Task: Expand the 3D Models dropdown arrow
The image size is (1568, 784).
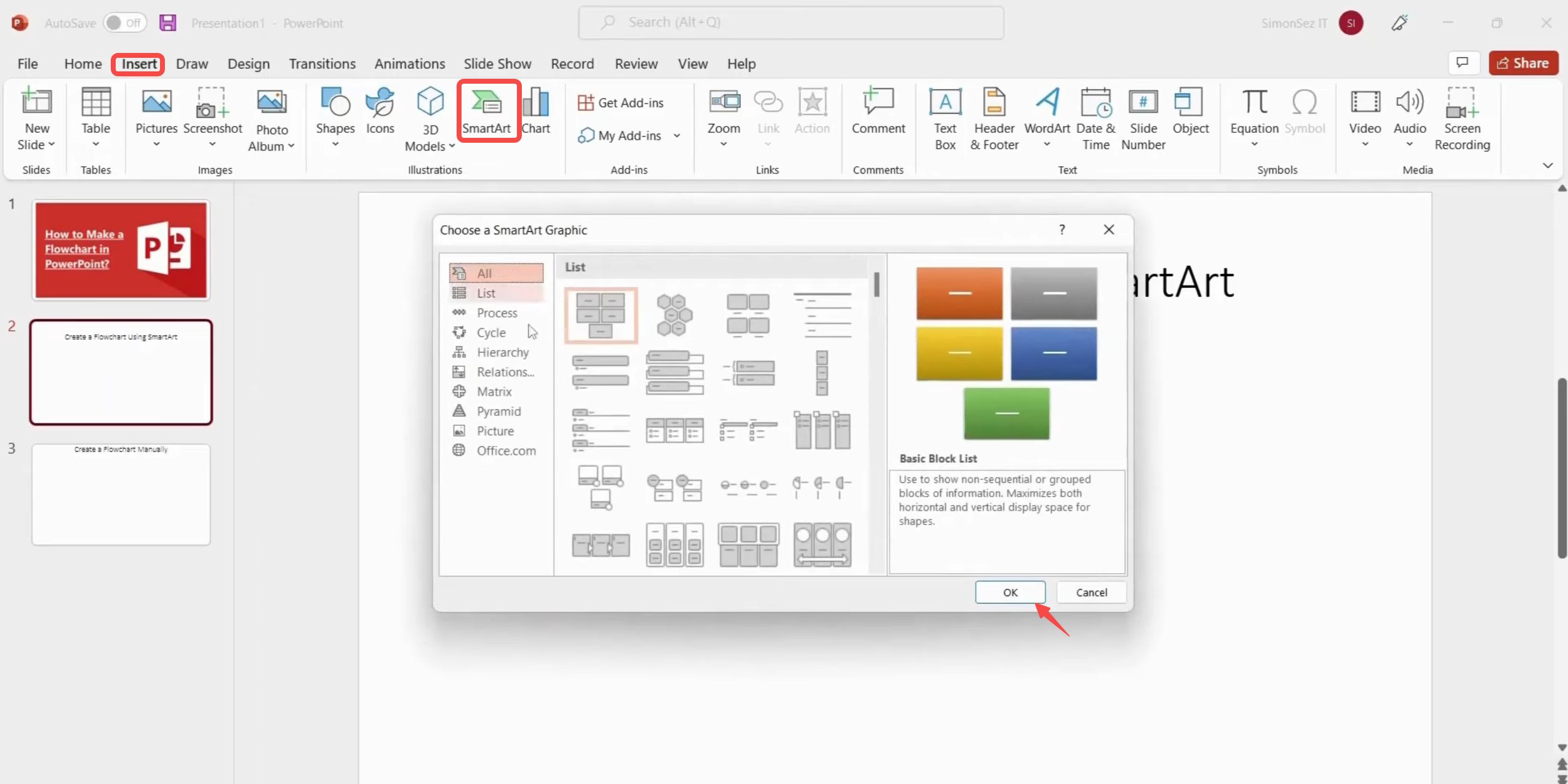Action: click(x=452, y=146)
